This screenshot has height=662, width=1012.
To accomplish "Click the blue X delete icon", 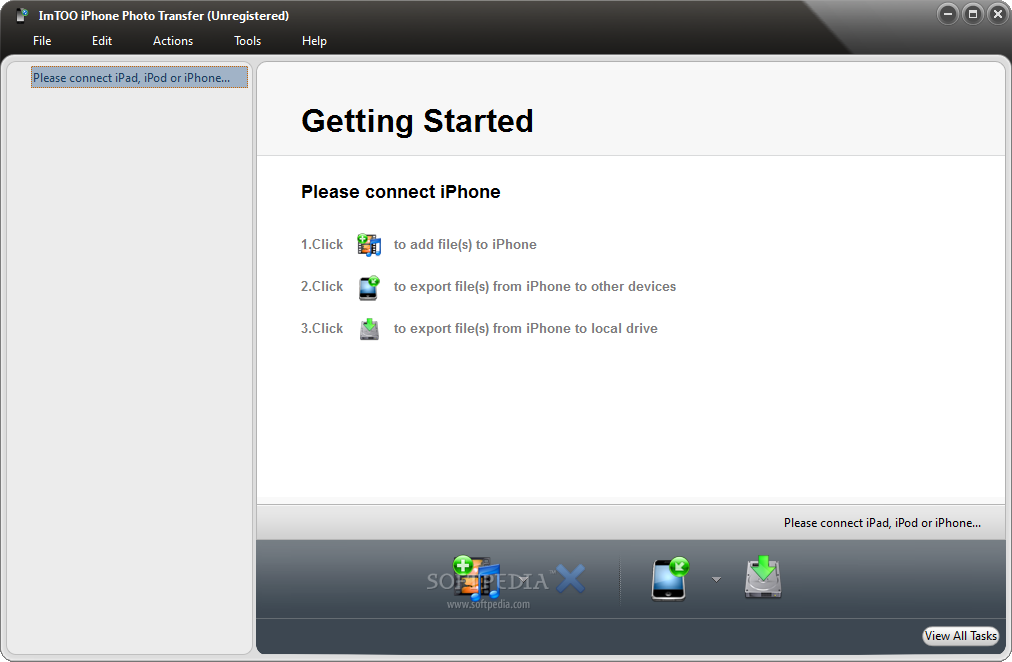I will coord(571,579).
